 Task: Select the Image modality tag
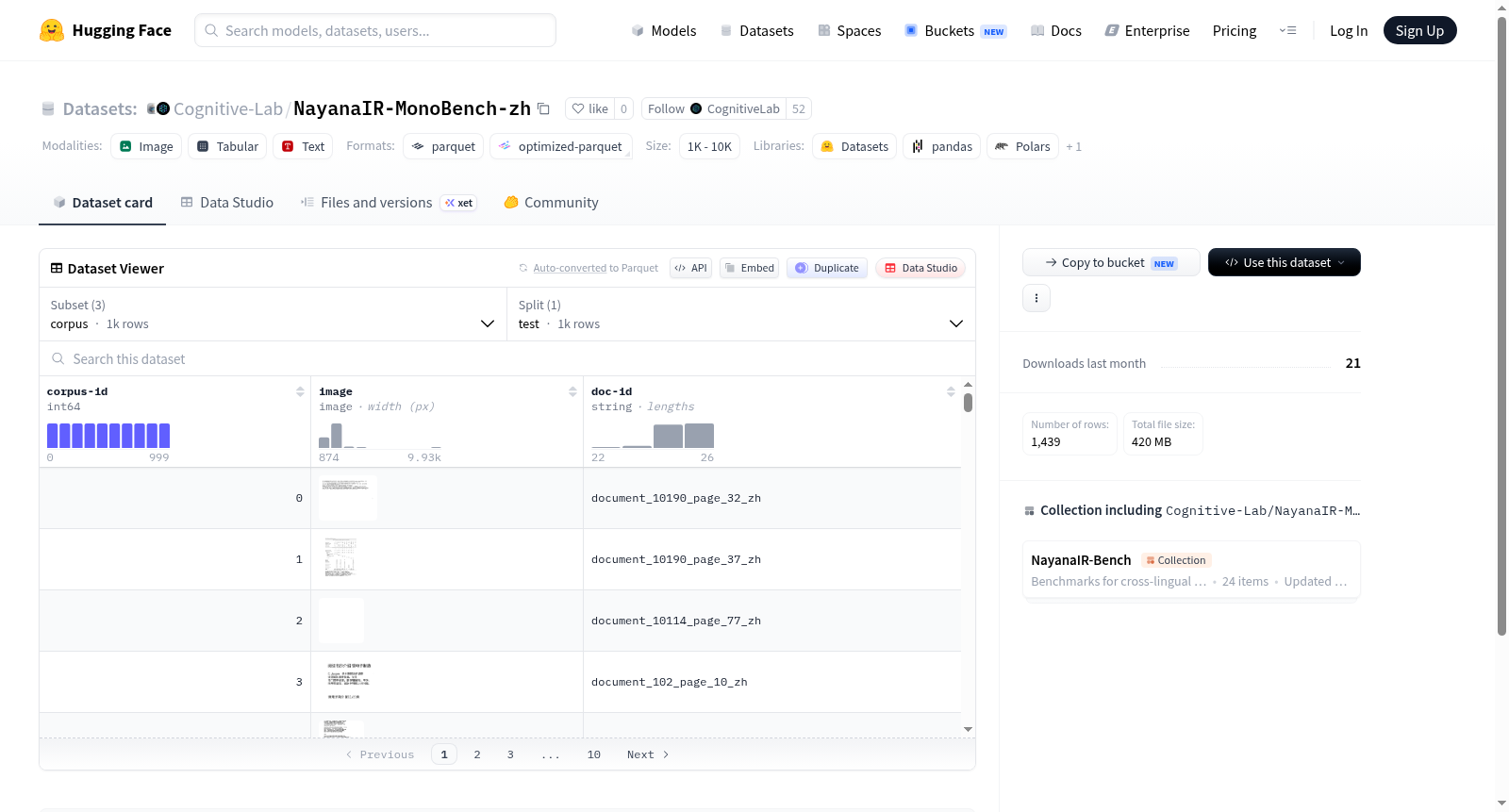tap(146, 146)
